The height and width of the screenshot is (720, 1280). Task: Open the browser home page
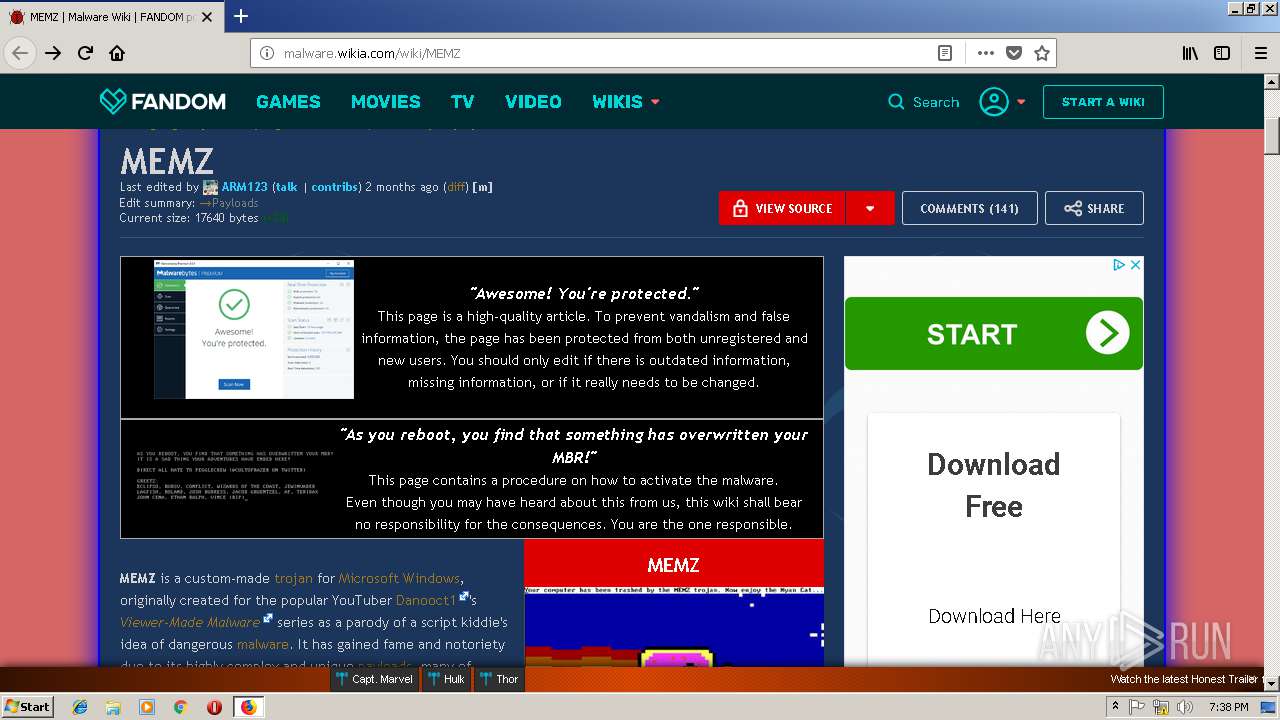[x=117, y=53]
